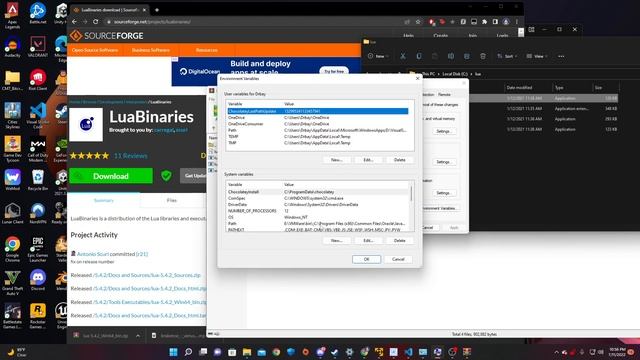Select the user Path variable row

pos(318,130)
